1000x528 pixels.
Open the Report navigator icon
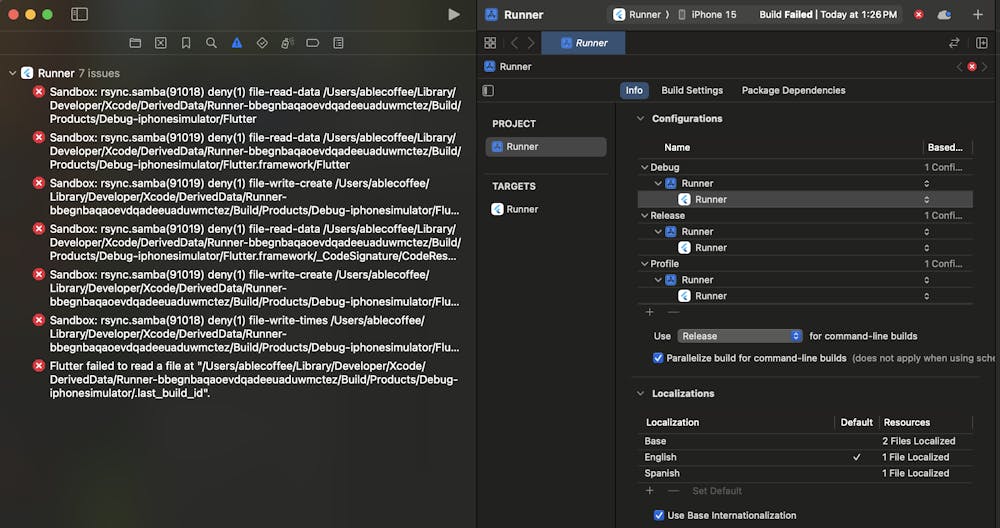coord(339,43)
